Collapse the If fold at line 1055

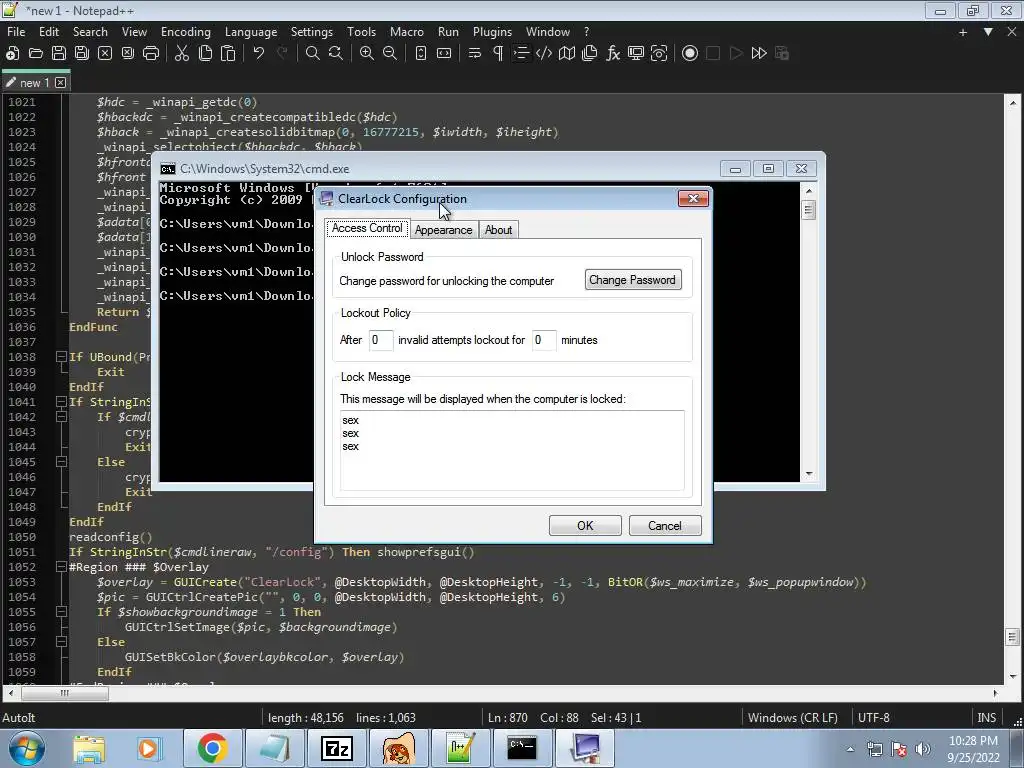click(x=61, y=612)
